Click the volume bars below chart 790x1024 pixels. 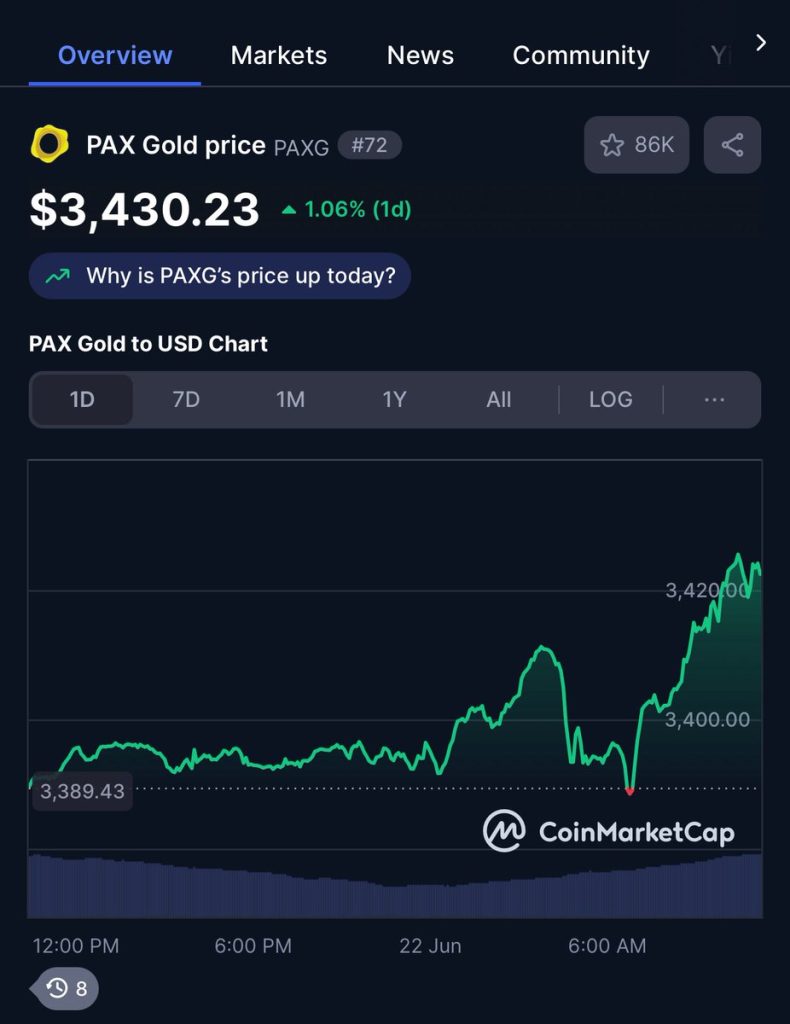coord(395,886)
